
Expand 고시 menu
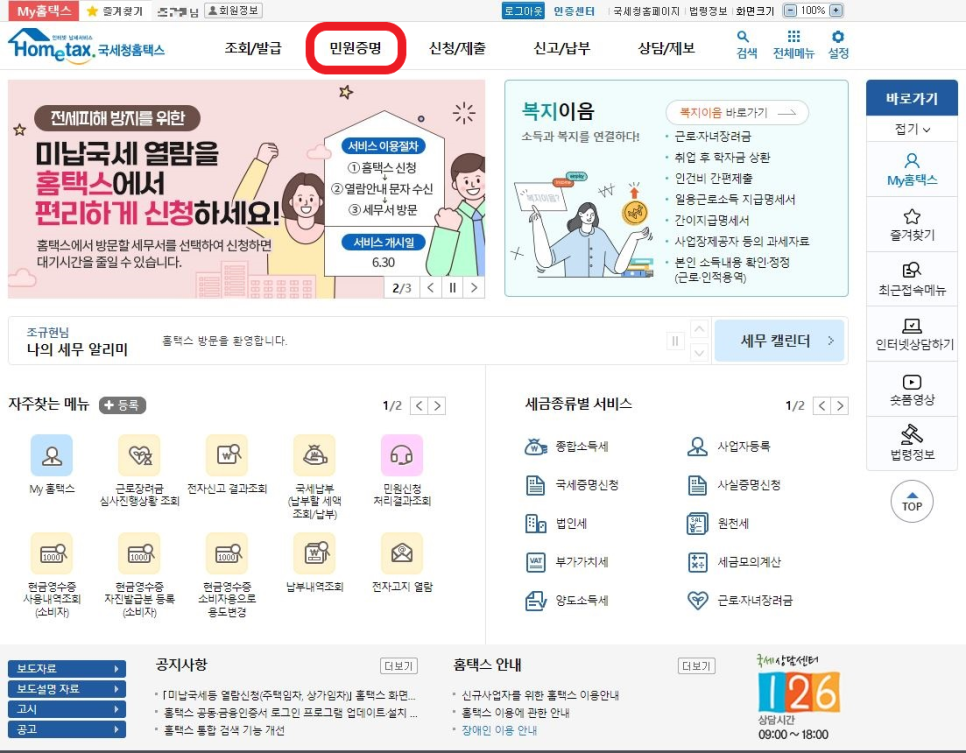67,709
